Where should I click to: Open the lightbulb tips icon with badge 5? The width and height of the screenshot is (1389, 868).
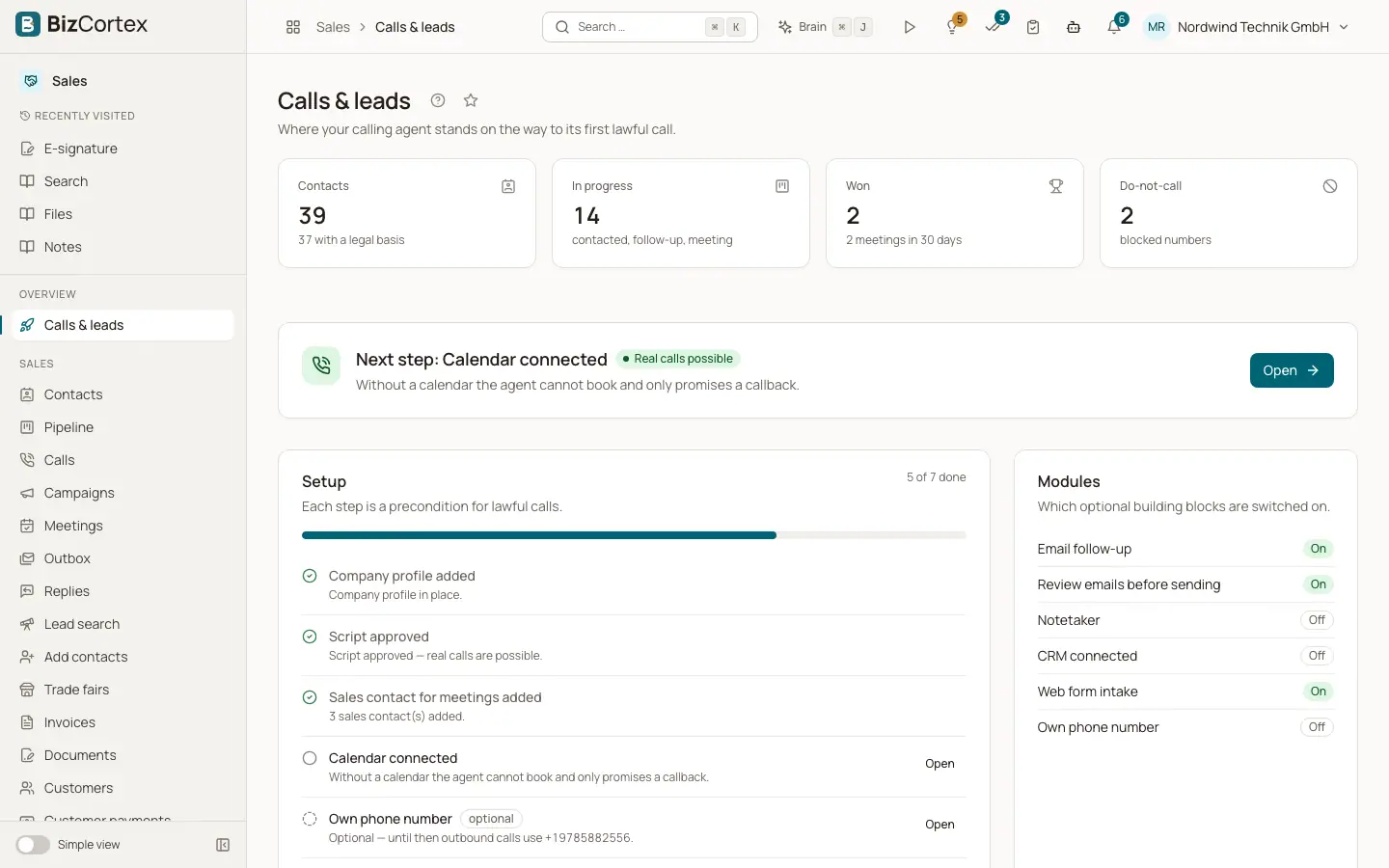(x=953, y=27)
